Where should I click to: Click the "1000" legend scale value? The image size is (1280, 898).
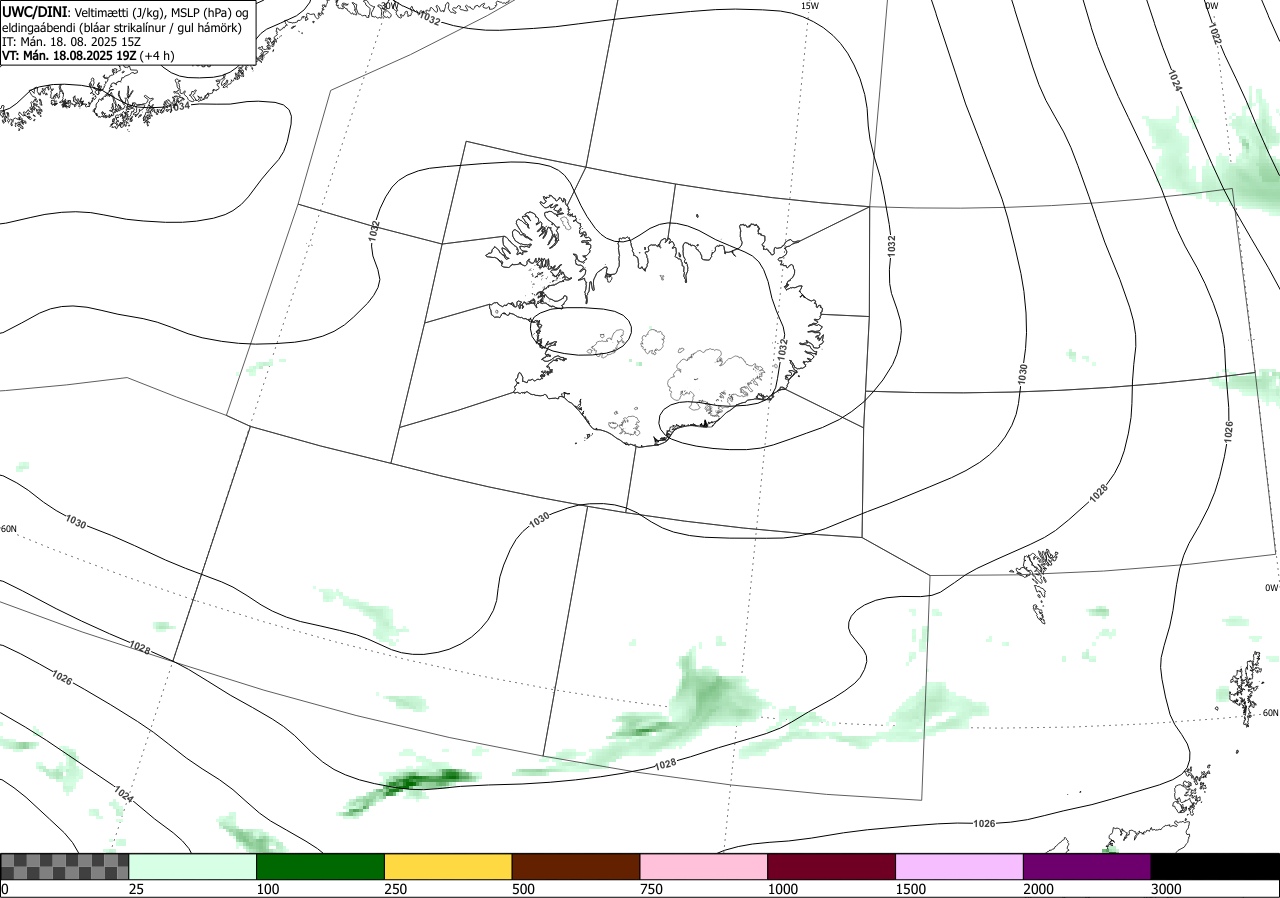click(783, 889)
